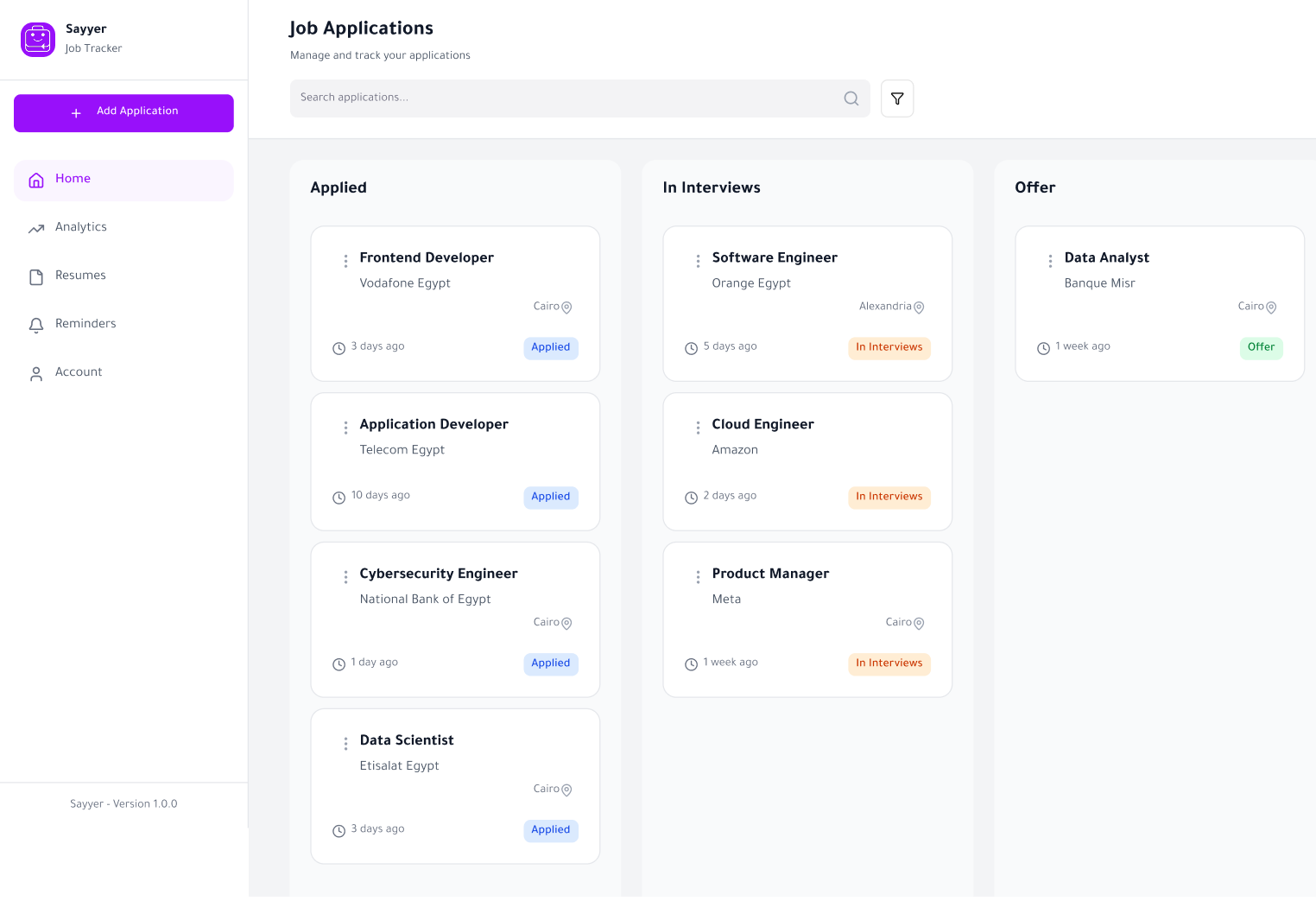Open the filter options icon
This screenshot has width=1316, height=901.
pyautogui.click(x=897, y=98)
